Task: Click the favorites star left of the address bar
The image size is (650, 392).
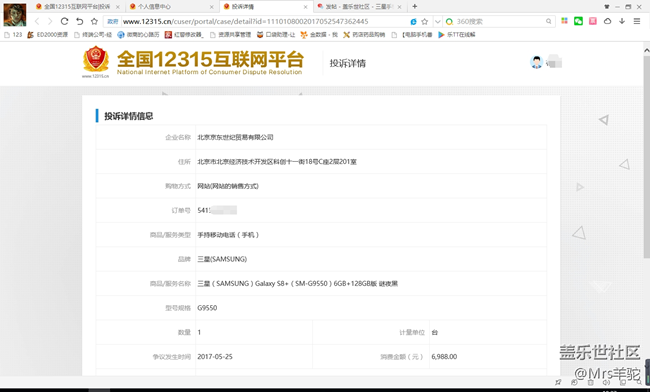Action: point(95,21)
